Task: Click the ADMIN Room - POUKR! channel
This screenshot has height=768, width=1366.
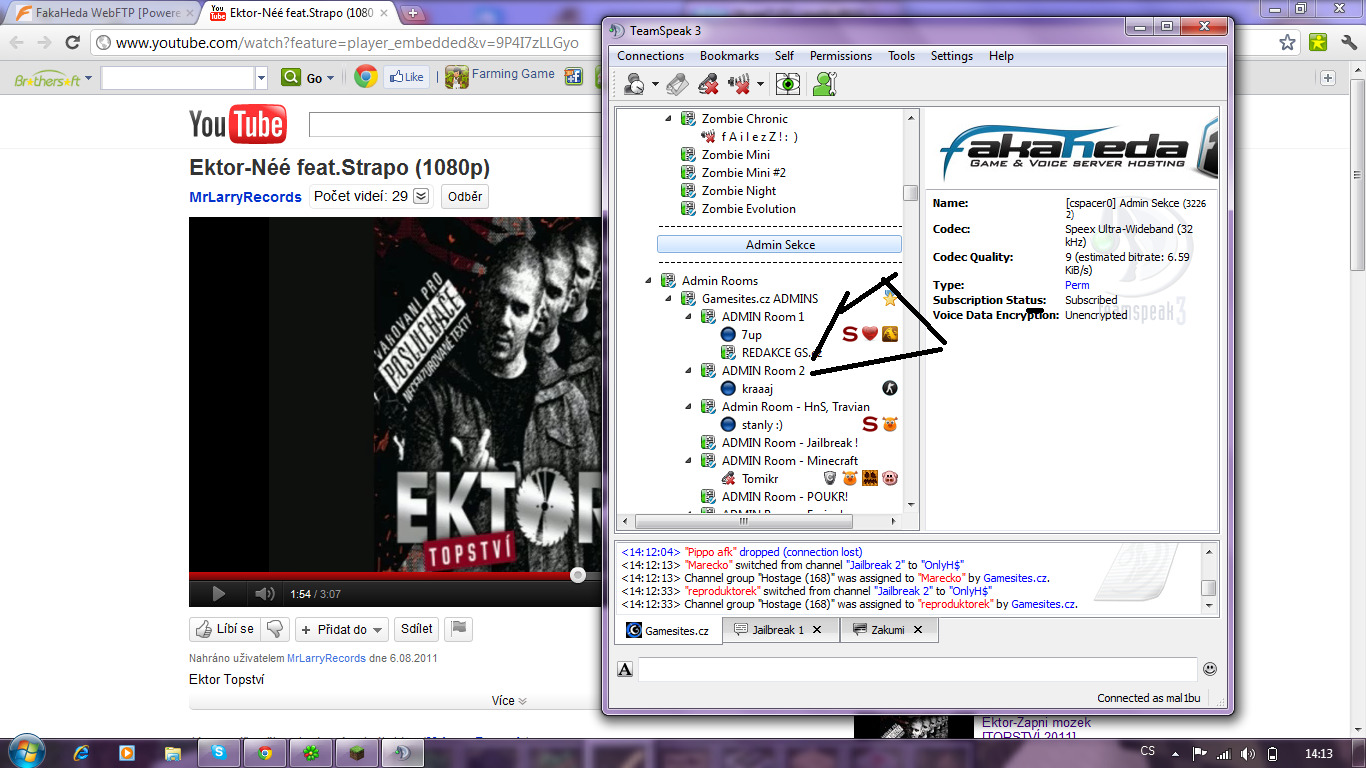Action: tap(785, 497)
